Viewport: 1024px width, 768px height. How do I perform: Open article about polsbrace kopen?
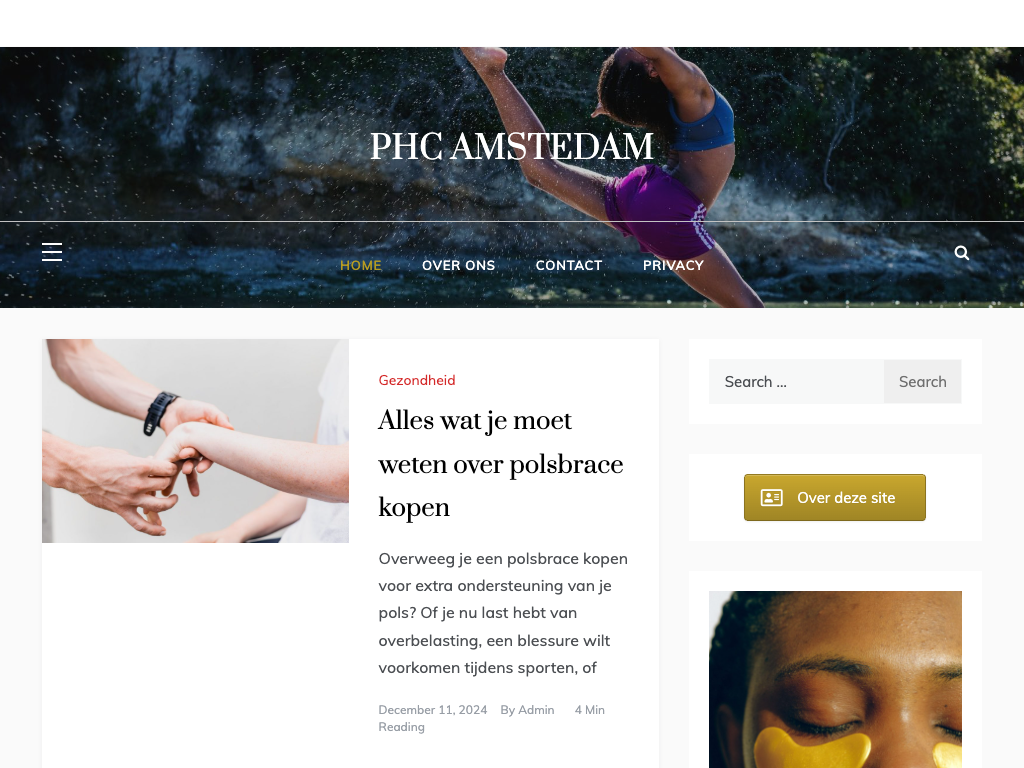coord(501,464)
